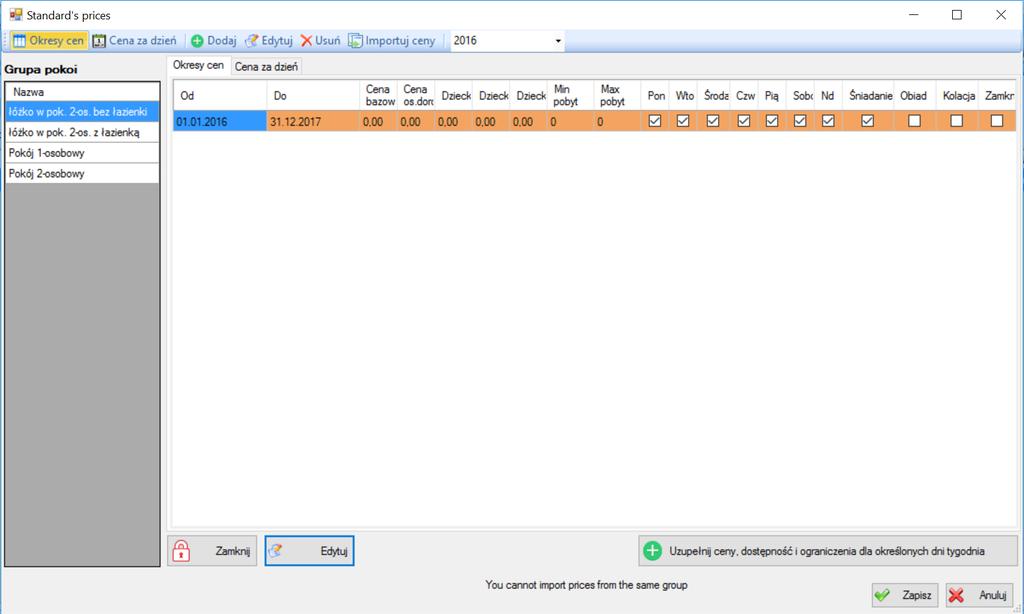Maximize the Standard's prices window
This screenshot has height=614, width=1024.
coord(957,14)
